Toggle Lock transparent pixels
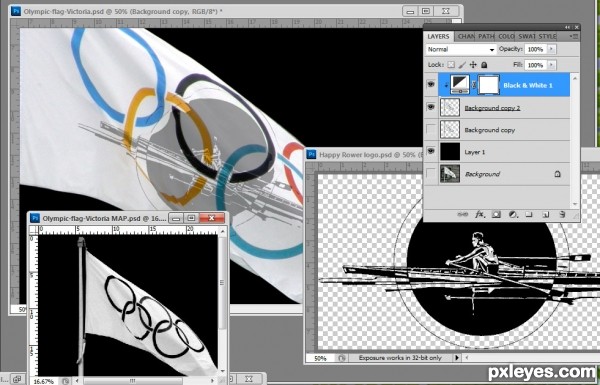The height and width of the screenshot is (385, 600). [x=451, y=65]
